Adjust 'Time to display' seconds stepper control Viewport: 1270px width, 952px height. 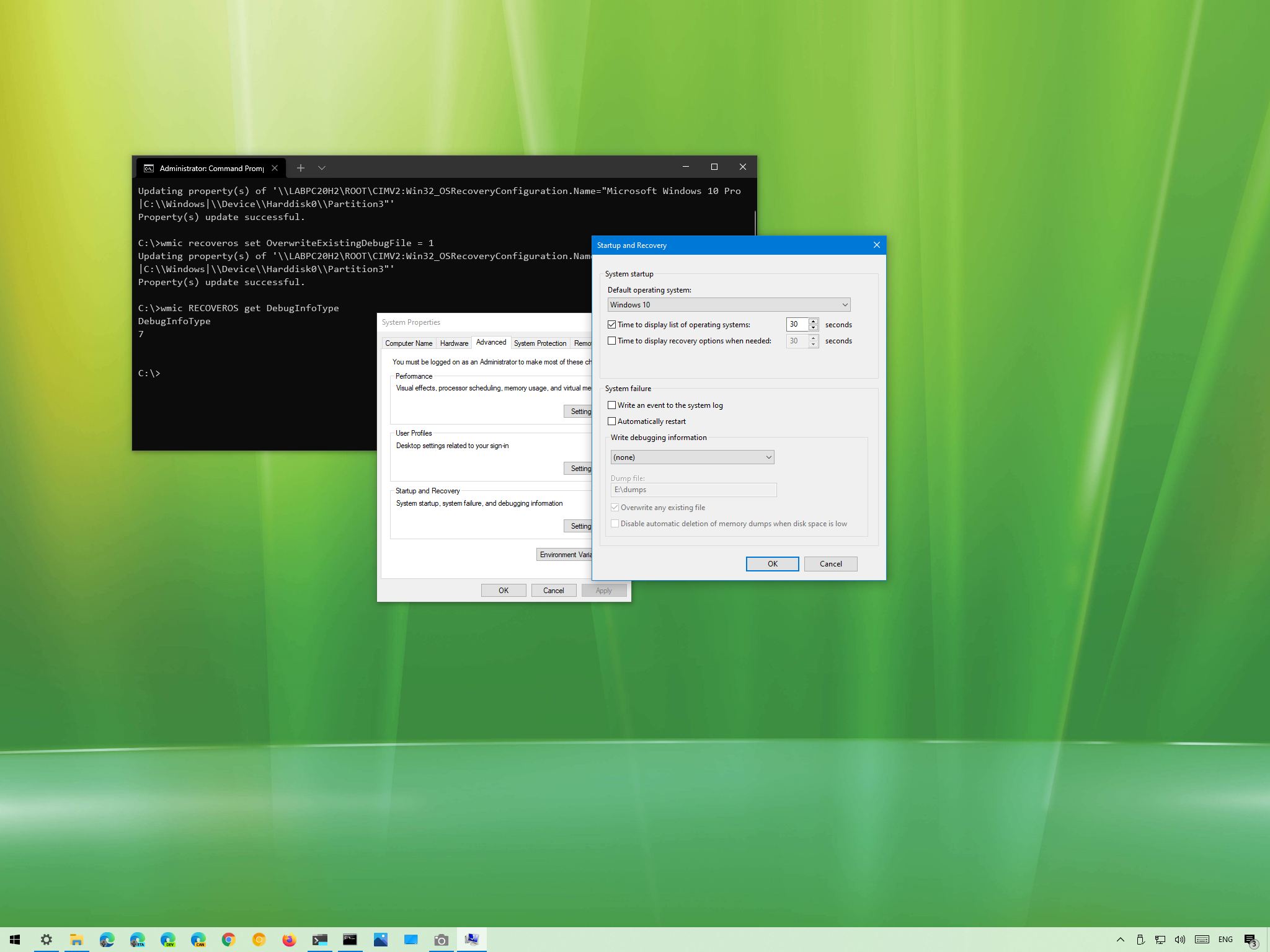[x=813, y=324]
